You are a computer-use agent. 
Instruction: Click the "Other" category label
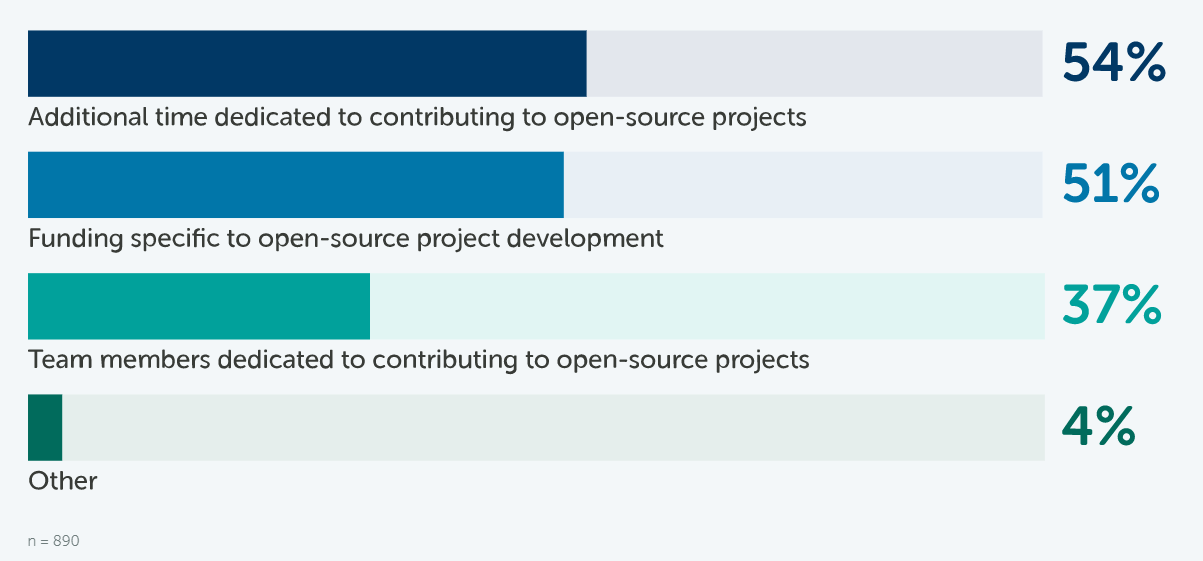point(62,481)
